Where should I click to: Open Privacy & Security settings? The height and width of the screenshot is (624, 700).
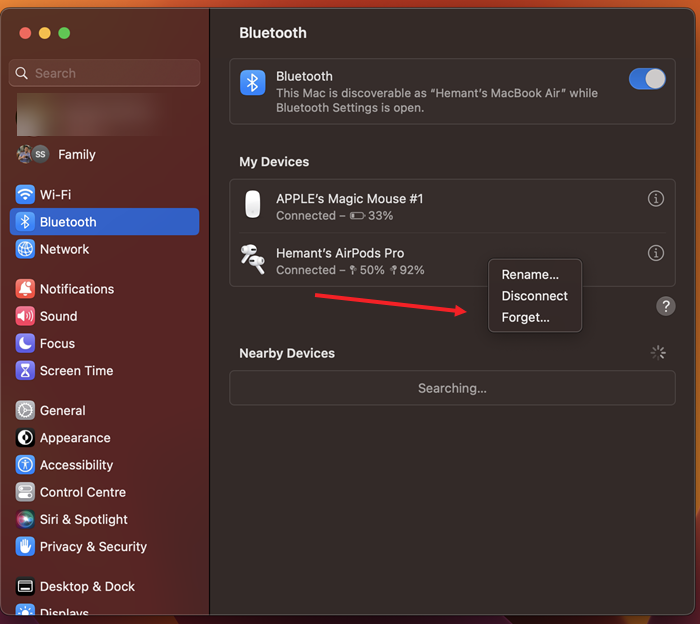pyautogui.click(x=104, y=546)
